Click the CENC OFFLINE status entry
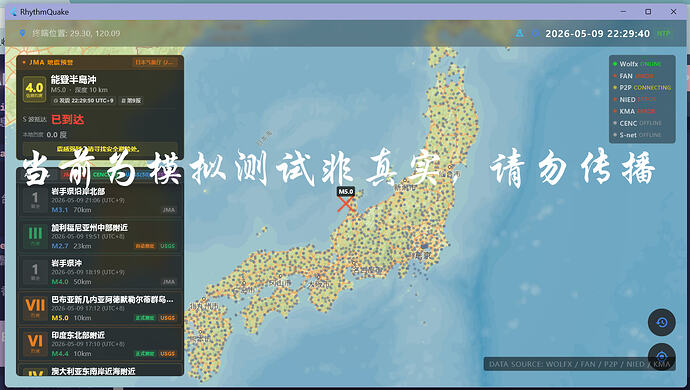Viewport: 690px width, 390px height. [638, 123]
